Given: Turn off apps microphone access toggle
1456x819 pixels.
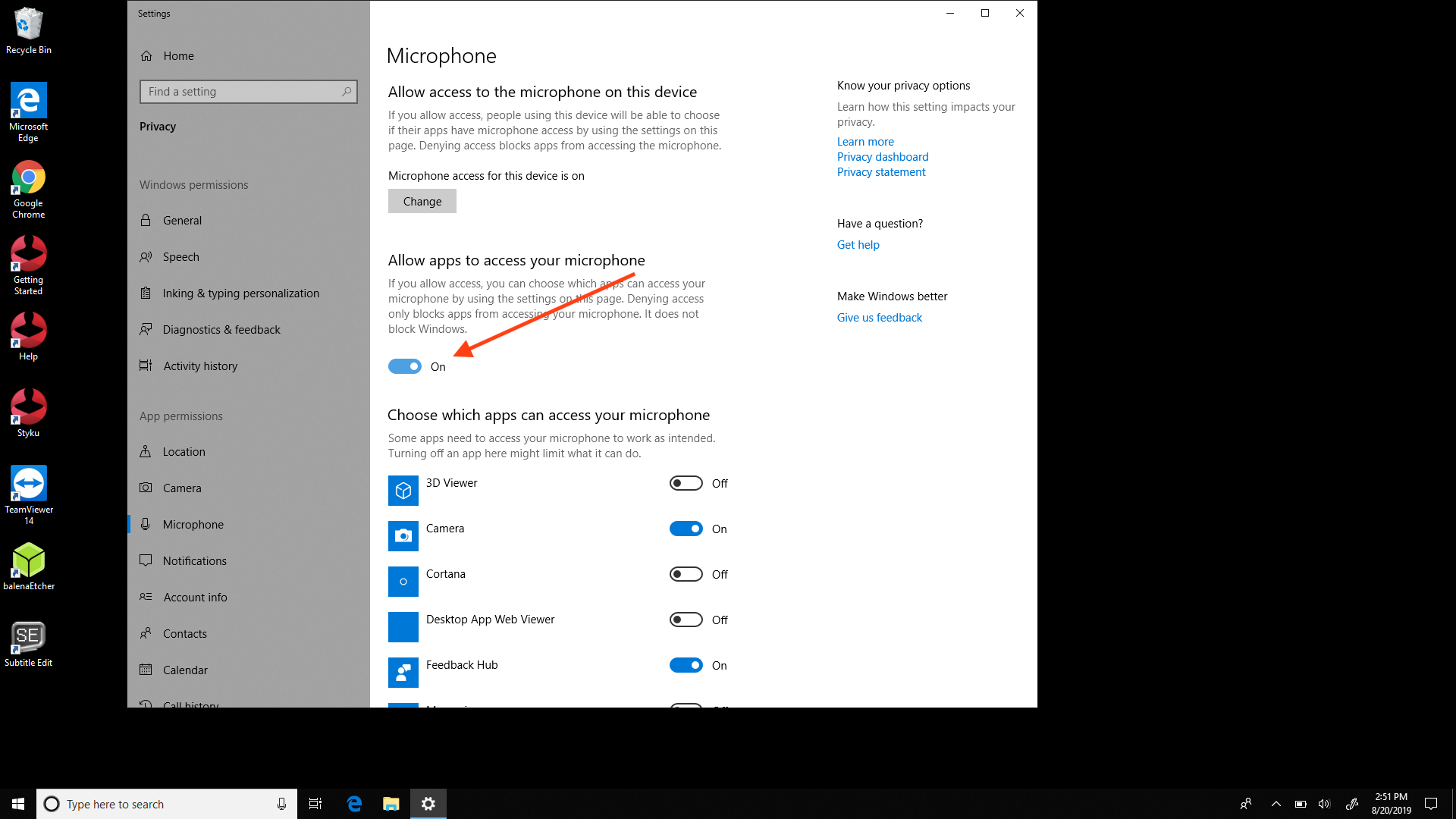Looking at the screenshot, I should 405,366.
